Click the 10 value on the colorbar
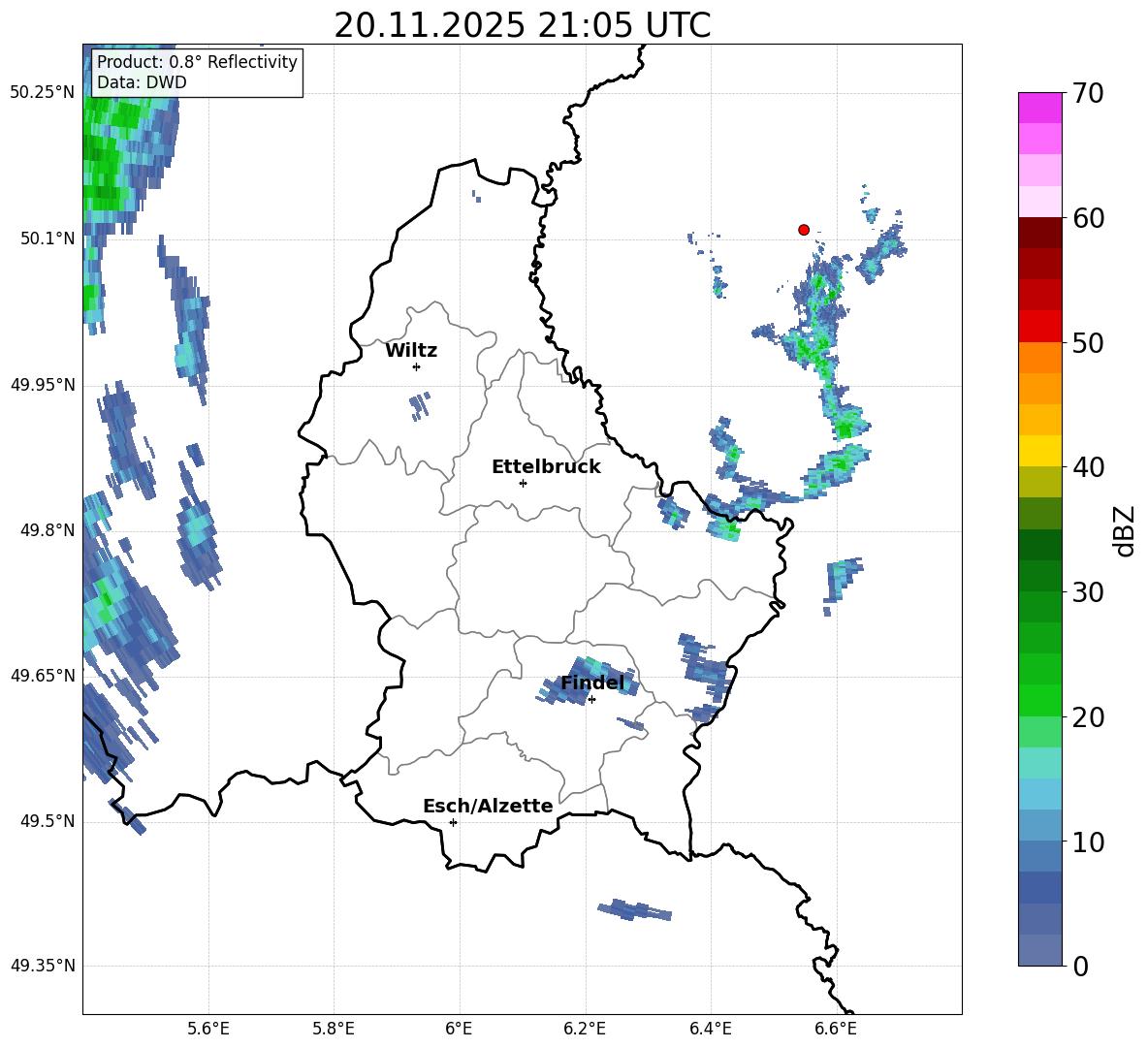The image size is (1148, 1048). point(1088,842)
